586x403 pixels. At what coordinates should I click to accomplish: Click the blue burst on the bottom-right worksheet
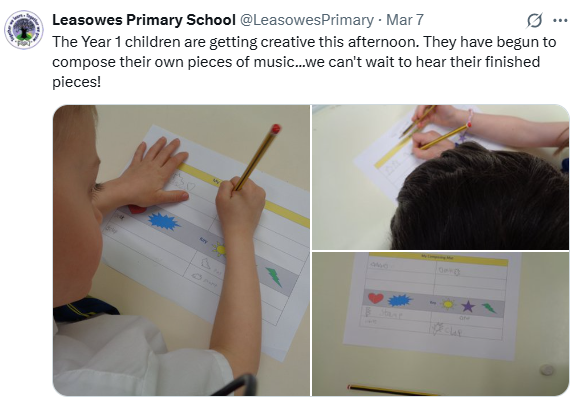[400, 300]
